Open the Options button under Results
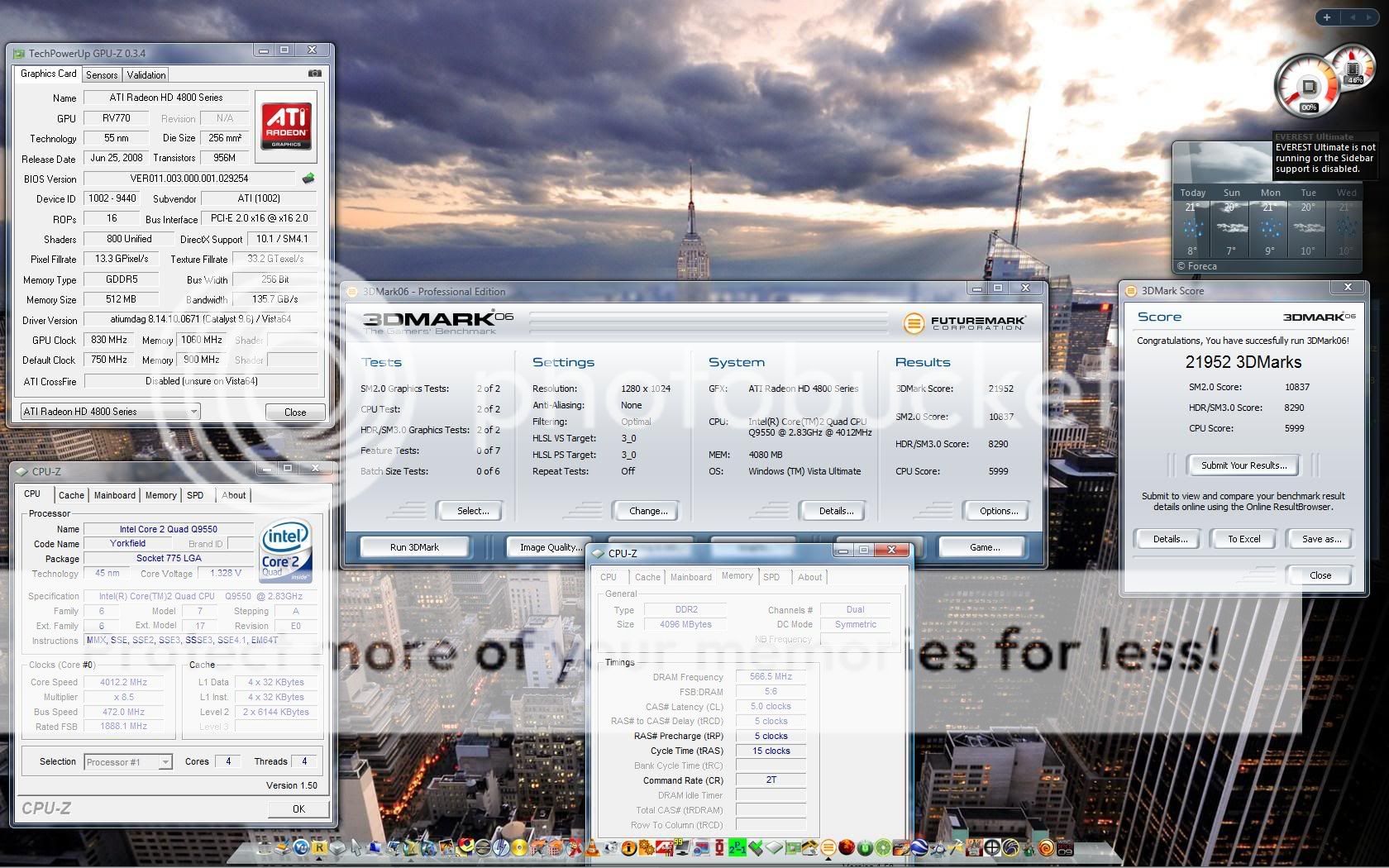This screenshot has height=868, width=1389. tap(999, 511)
